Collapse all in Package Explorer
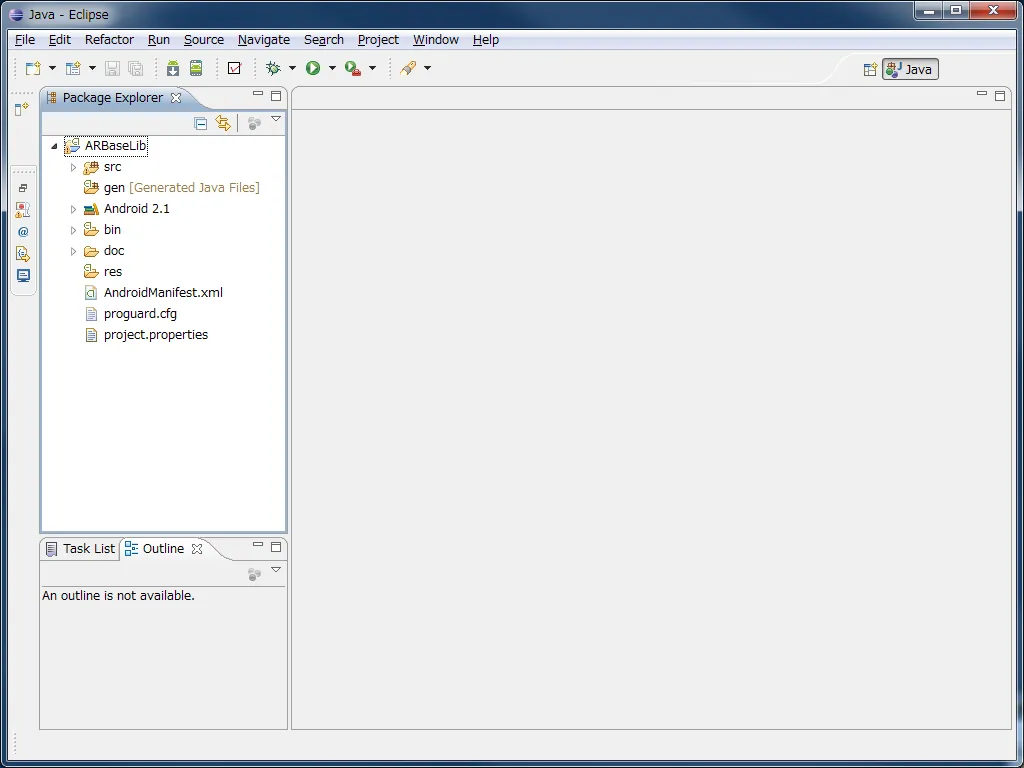 coord(201,123)
